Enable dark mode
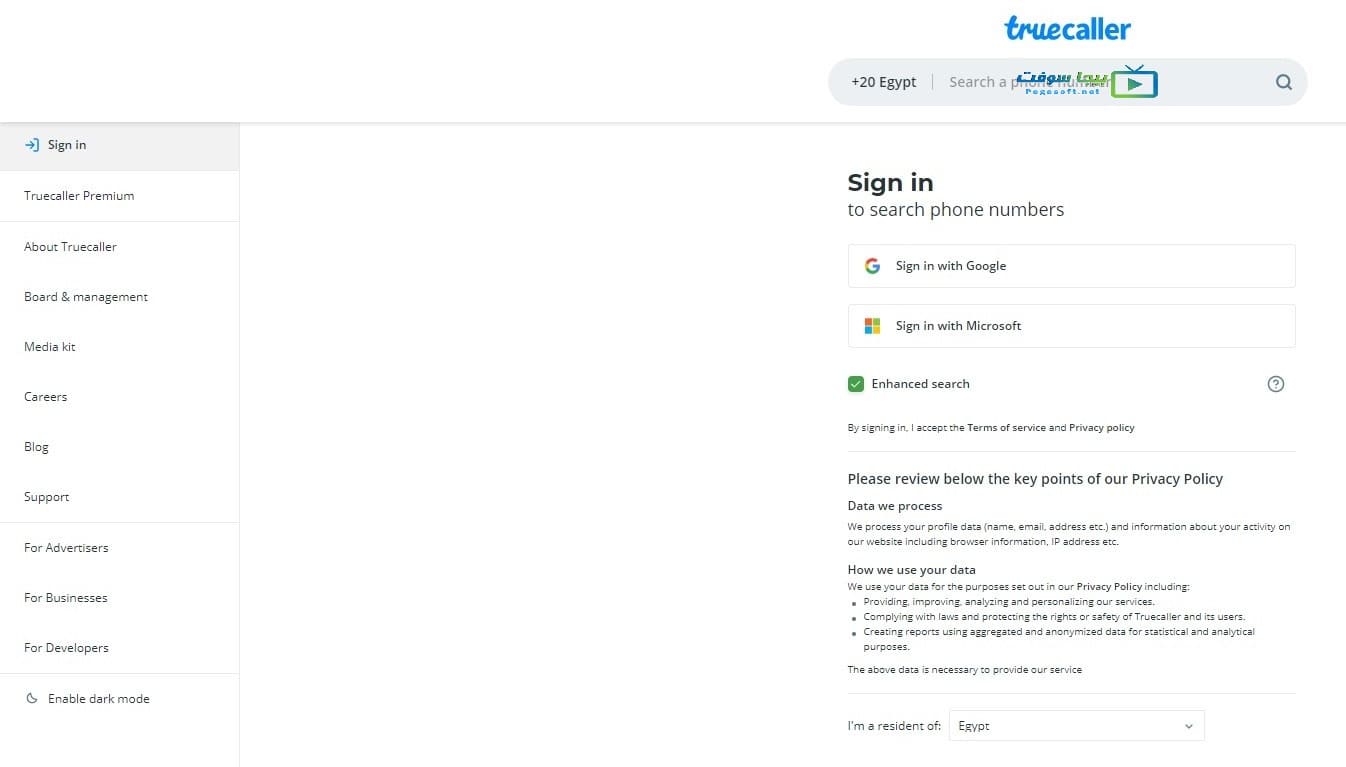The height and width of the screenshot is (767, 1346). 98,699
